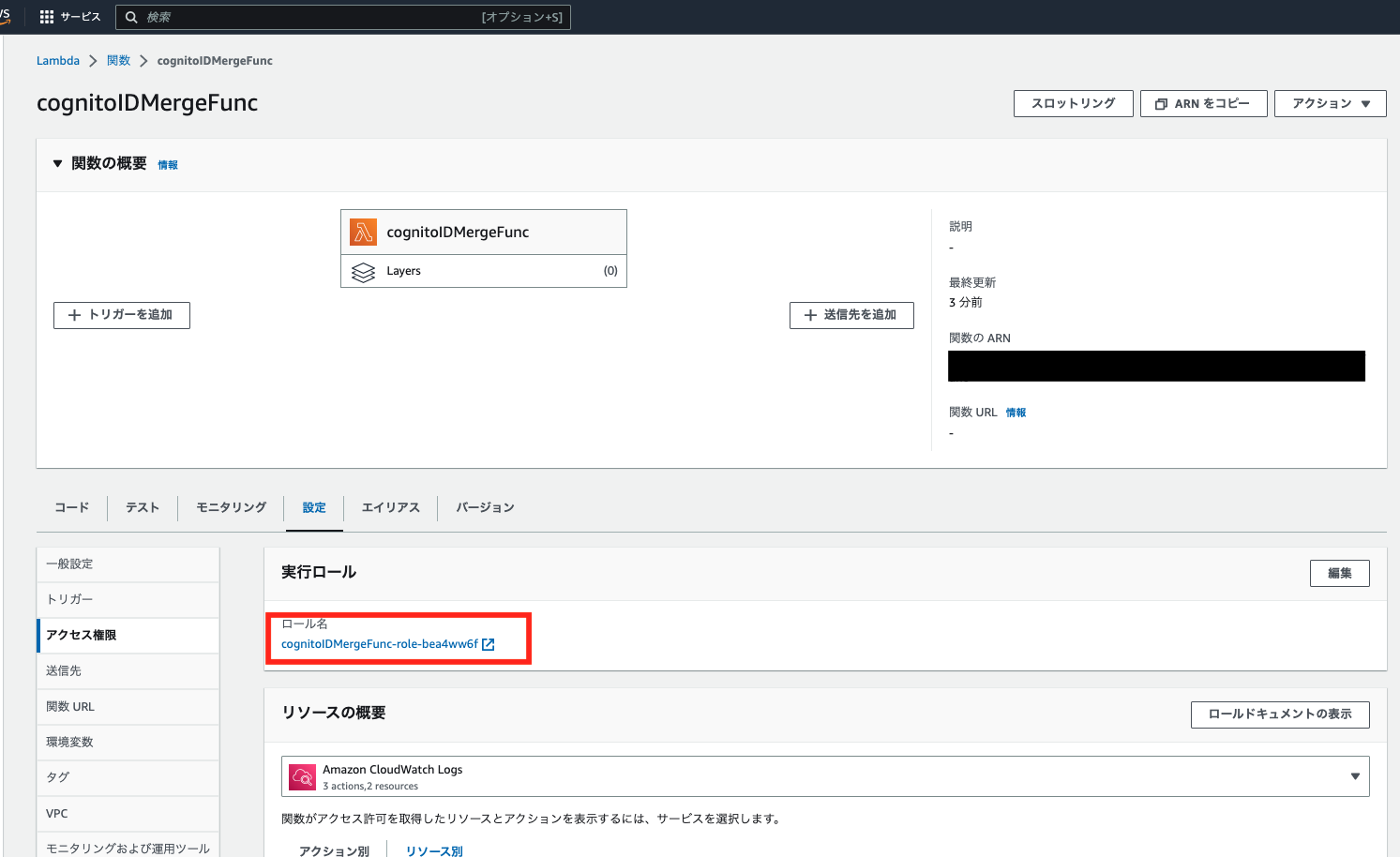Select VPC in settings sidebar
Image resolution: width=1400 pixels, height=857 pixels.
(x=128, y=814)
